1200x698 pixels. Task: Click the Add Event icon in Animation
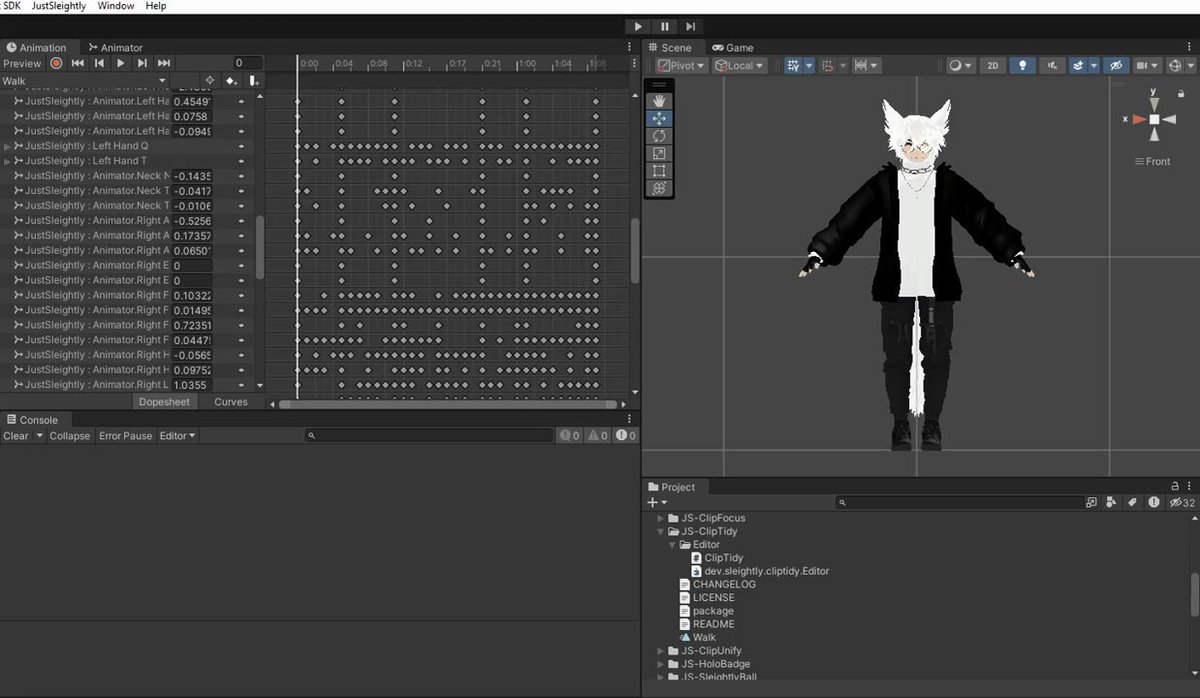tap(255, 80)
